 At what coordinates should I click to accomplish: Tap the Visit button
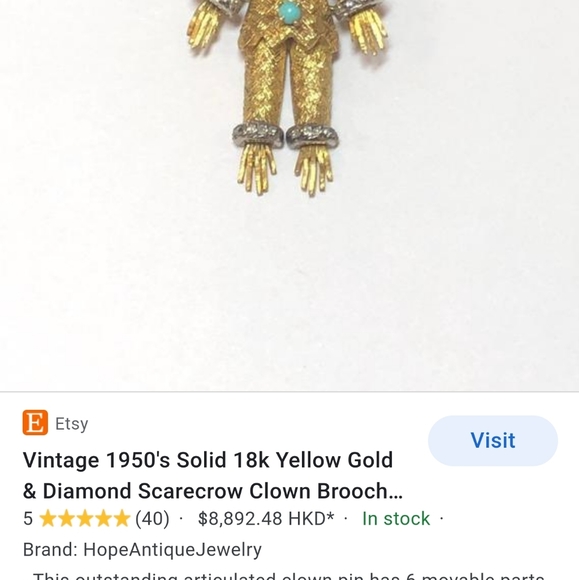coord(493,440)
